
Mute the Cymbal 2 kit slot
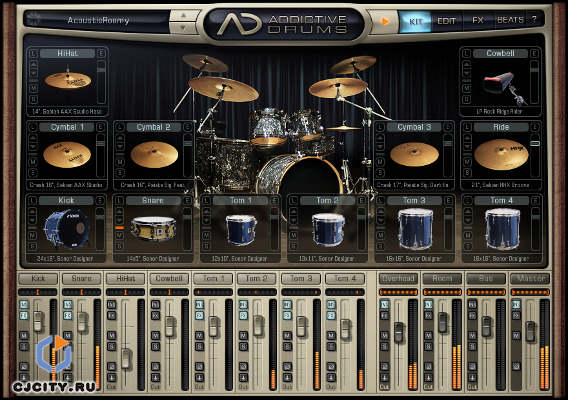click(x=120, y=162)
